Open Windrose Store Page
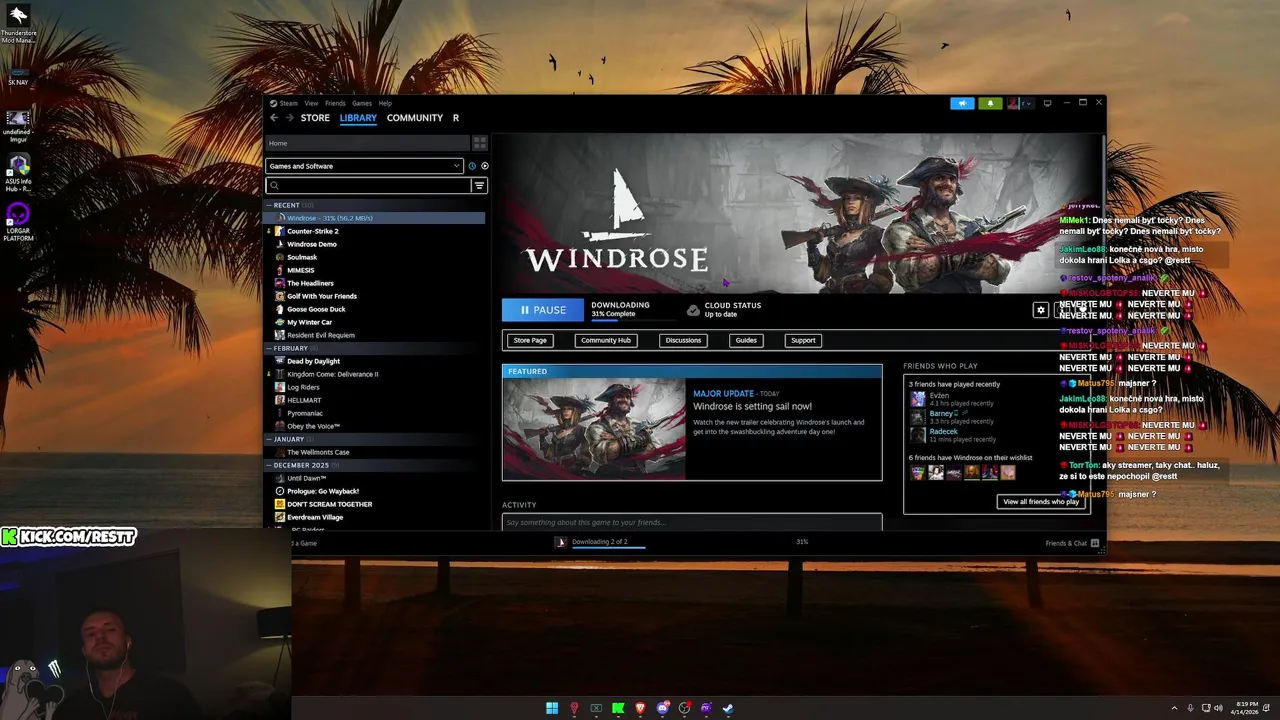The image size is (1280, 720). coord(530,340)
